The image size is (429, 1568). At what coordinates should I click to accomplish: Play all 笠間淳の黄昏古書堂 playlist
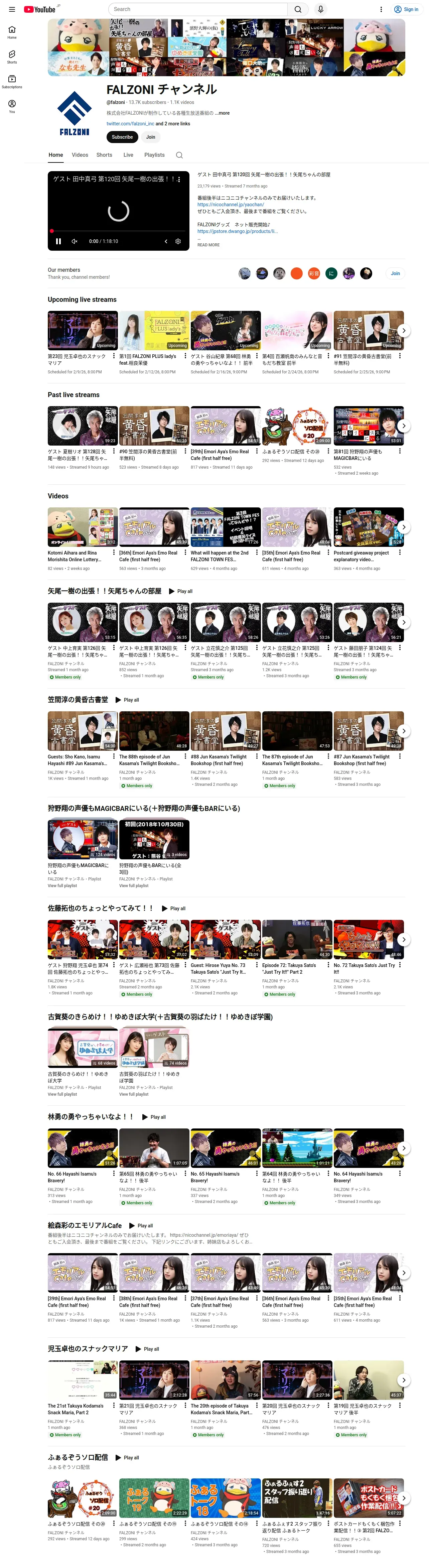[127, 700]
